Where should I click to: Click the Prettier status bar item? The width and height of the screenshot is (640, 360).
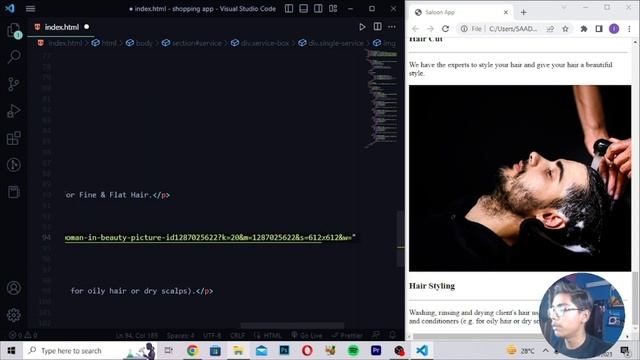pyautogui.click(x=347, y=336)
